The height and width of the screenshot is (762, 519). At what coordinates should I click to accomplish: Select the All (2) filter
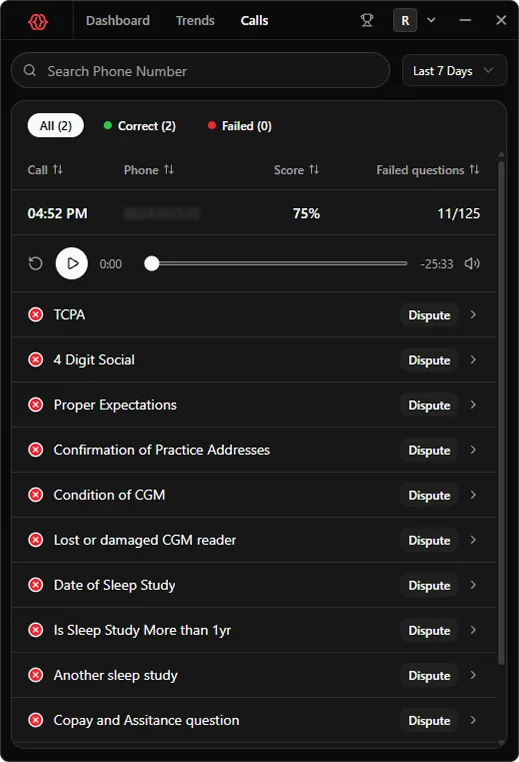[56, 126]
